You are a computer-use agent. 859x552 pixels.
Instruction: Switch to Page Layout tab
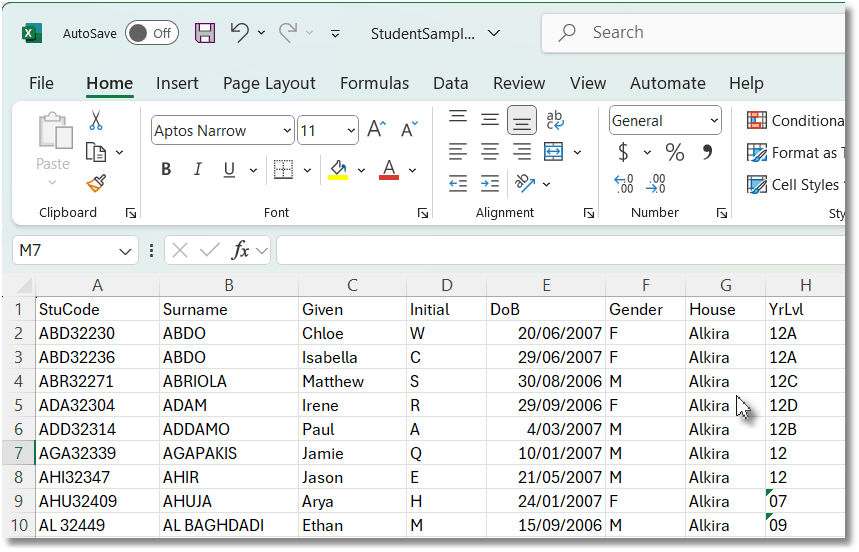tap(269, 83)
